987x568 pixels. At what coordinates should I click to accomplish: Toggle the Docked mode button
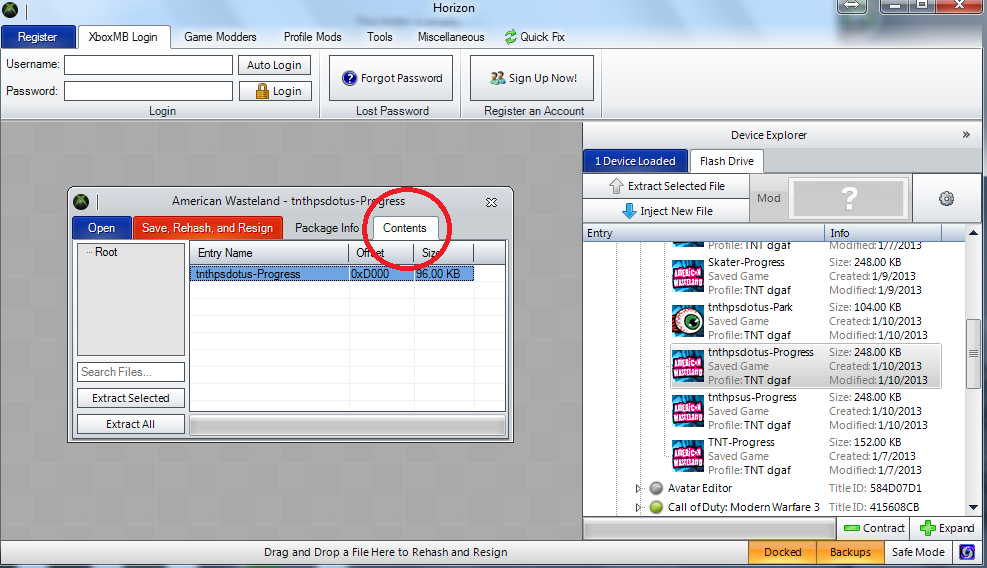[782, 551]
